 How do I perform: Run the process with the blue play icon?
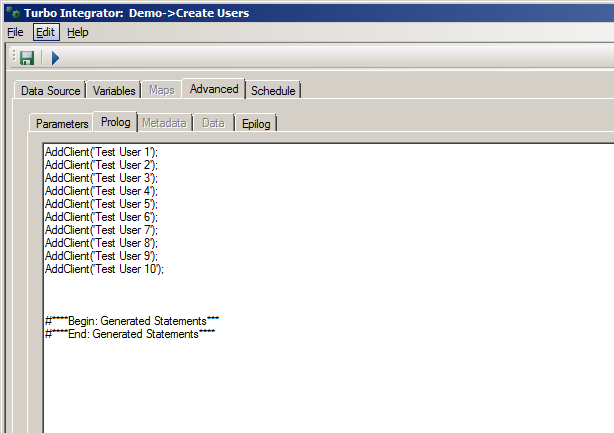coord(55,58)
